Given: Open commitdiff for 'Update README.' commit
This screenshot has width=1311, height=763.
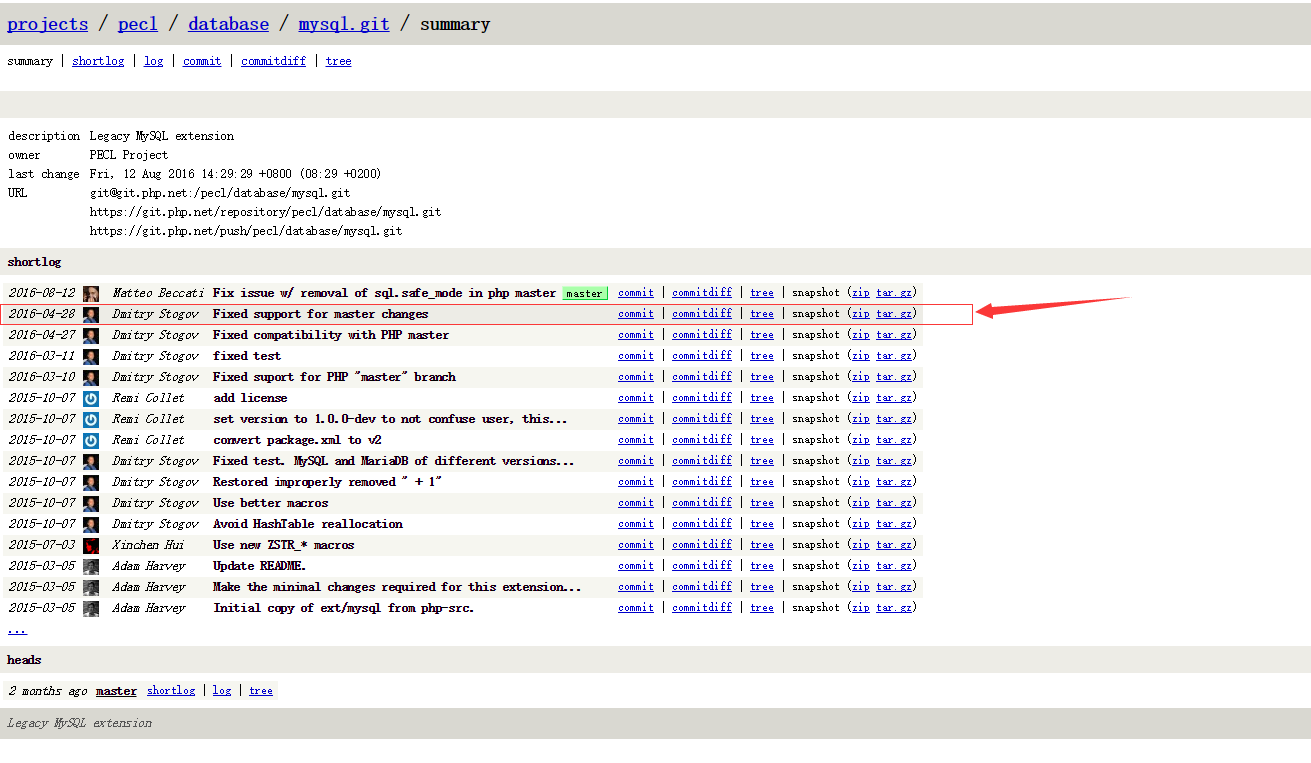Looking at the screenshot, I should point(702,566).
